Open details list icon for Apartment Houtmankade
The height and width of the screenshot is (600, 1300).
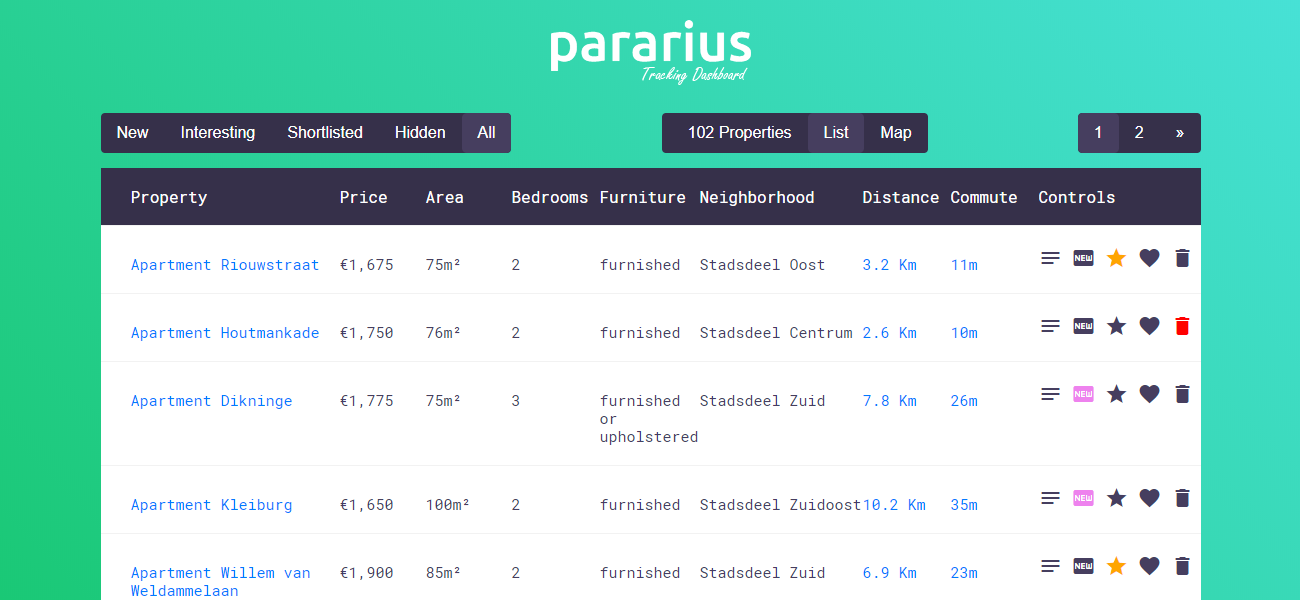(1050, 326)
